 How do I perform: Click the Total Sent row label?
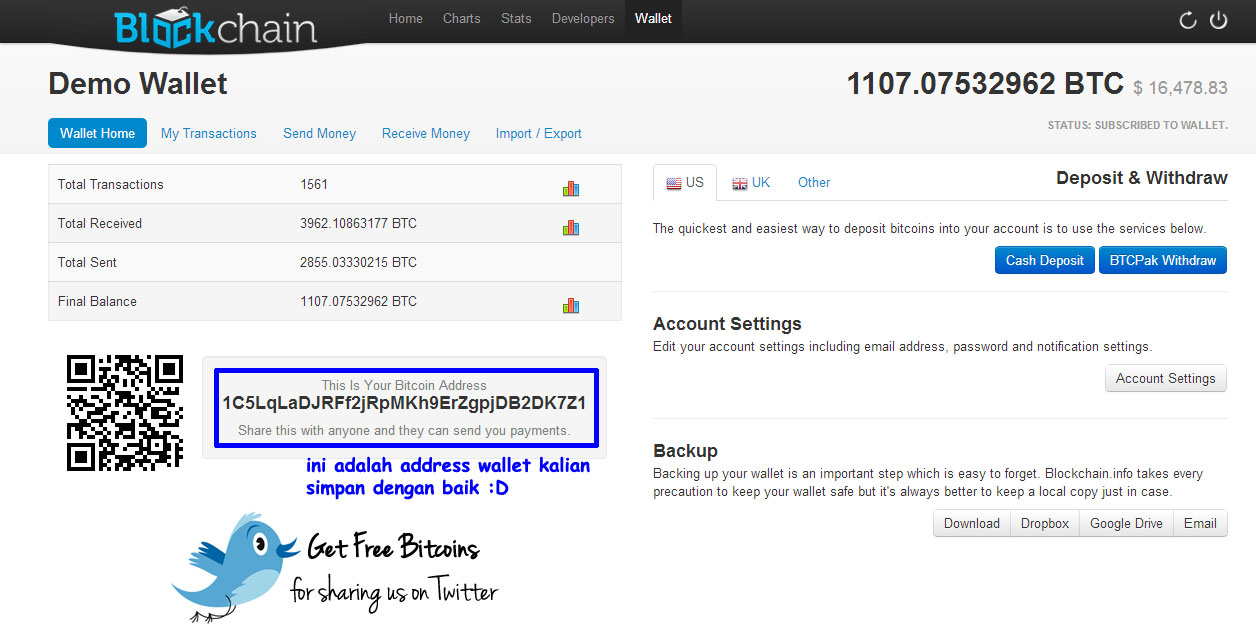coord(87,262)
